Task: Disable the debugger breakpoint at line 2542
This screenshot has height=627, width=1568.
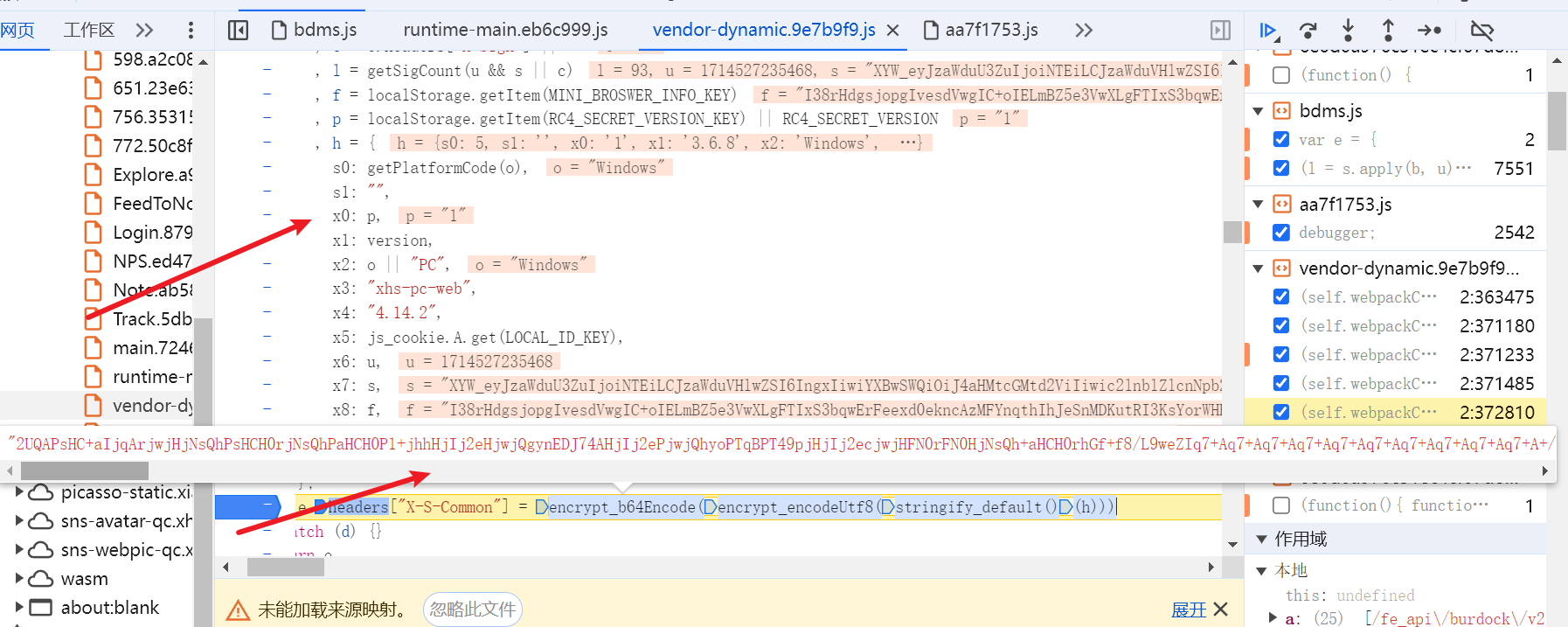Action: coord(1281,233)
